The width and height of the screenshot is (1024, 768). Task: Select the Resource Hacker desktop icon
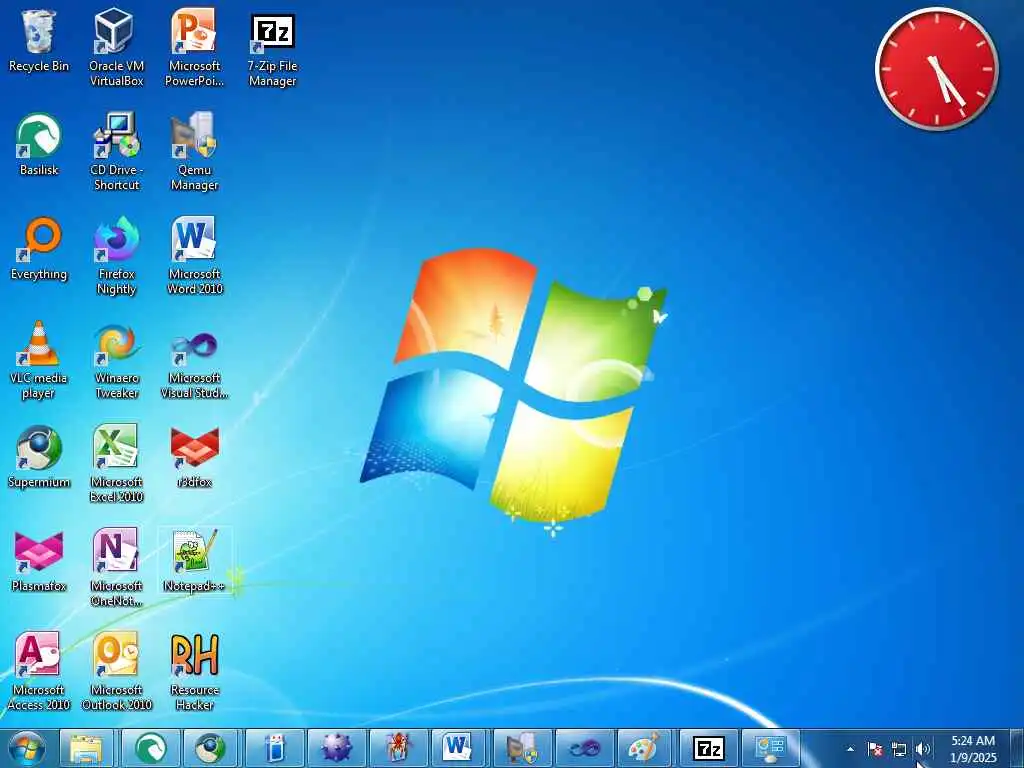click(x=194, y=672)
